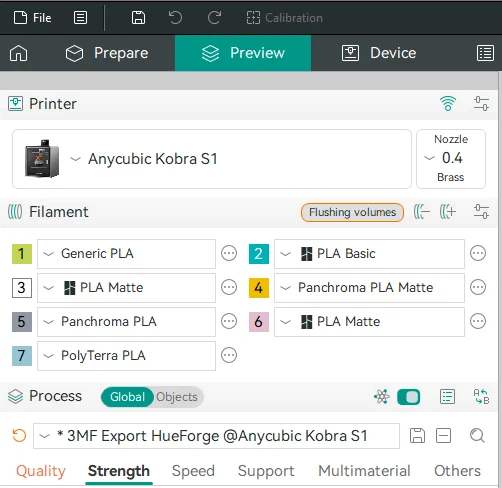Save the current process preset
Viewport: 502px width, 488px height.
point(417,436)
